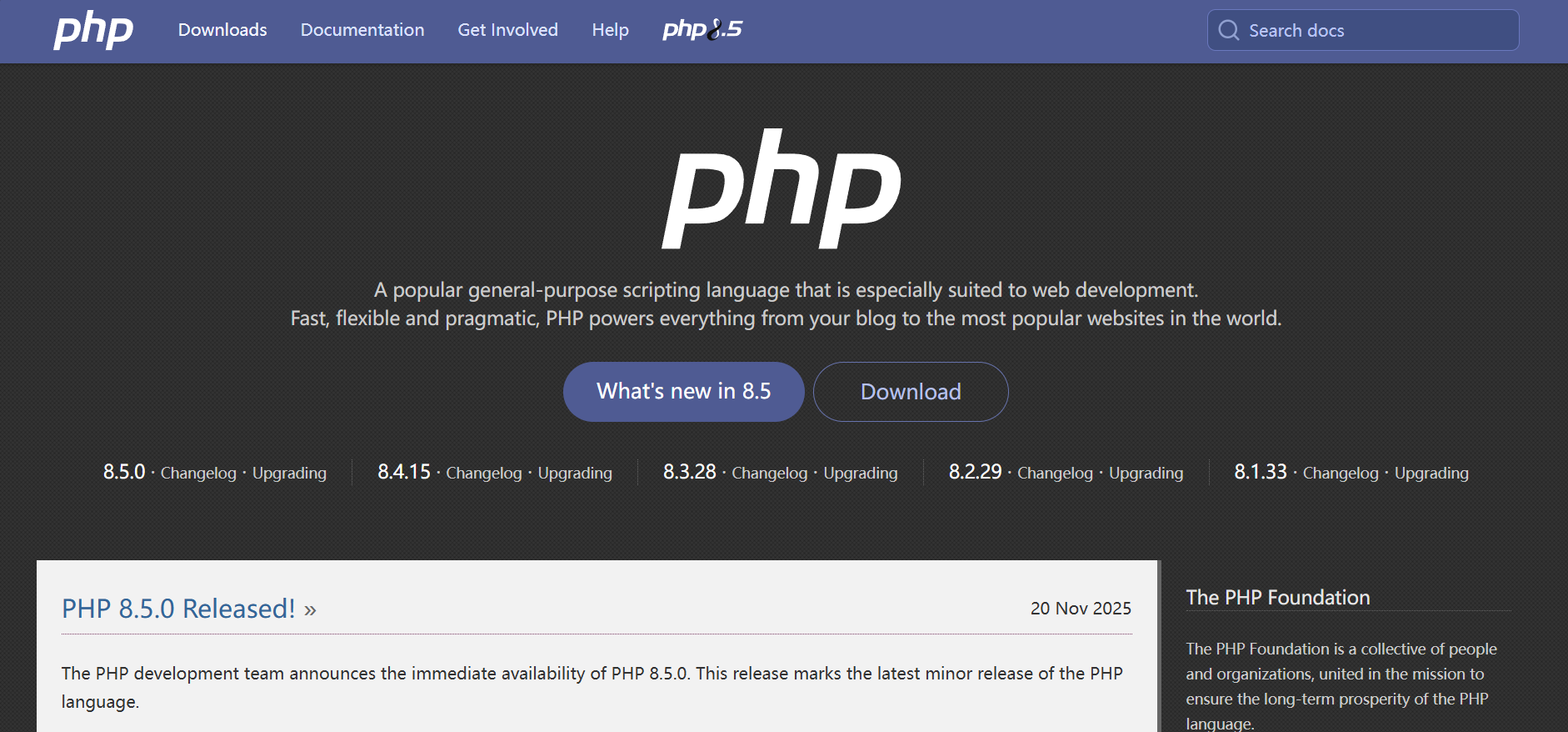The width and height of the screenshot is (1568, 732).
Task: Open Upgrading guide for 8.1.33
Action: (1431, 473)
